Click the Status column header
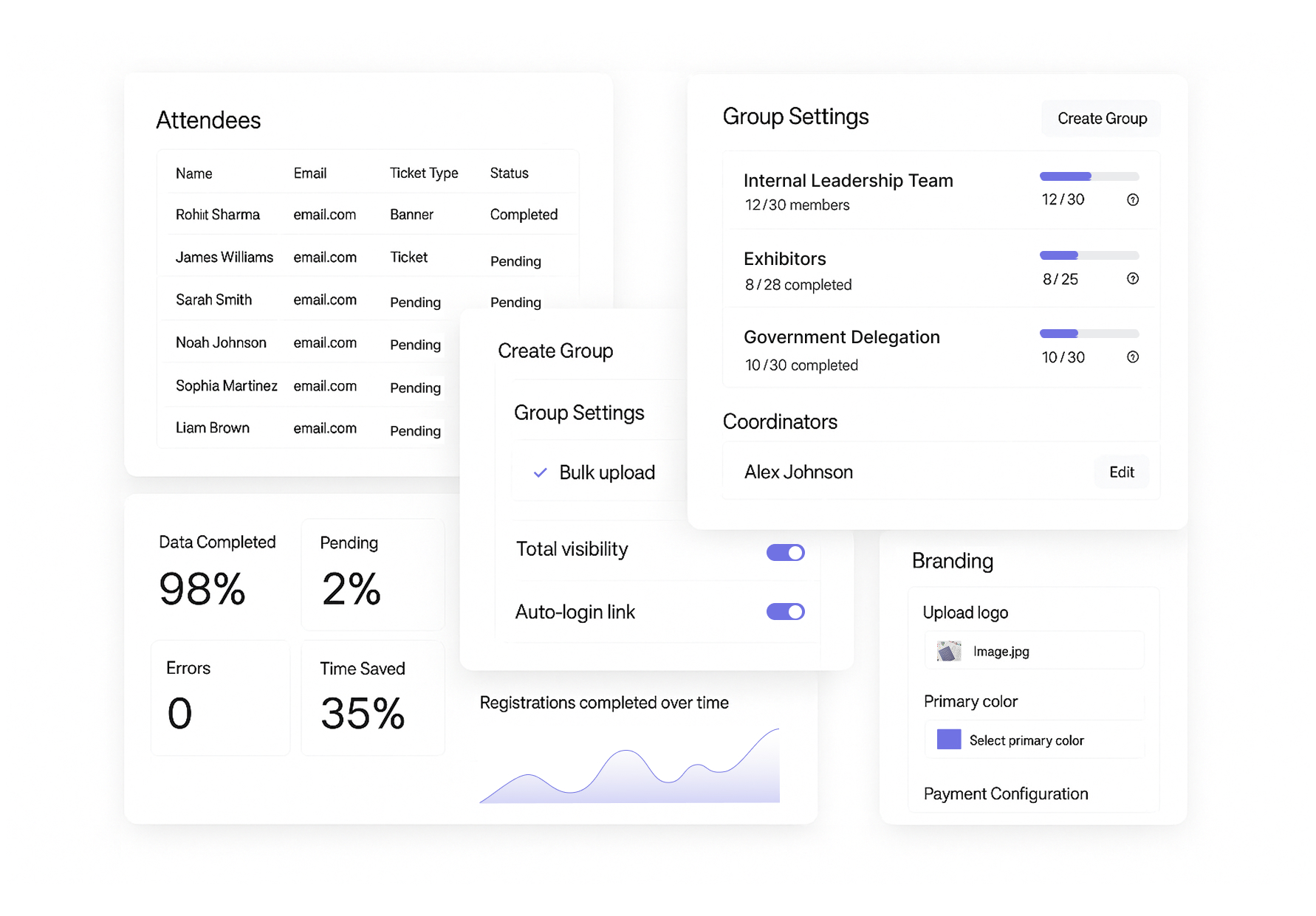This screenshot has width=1316, height=916. pyautogui.click(x=509, y=173)
